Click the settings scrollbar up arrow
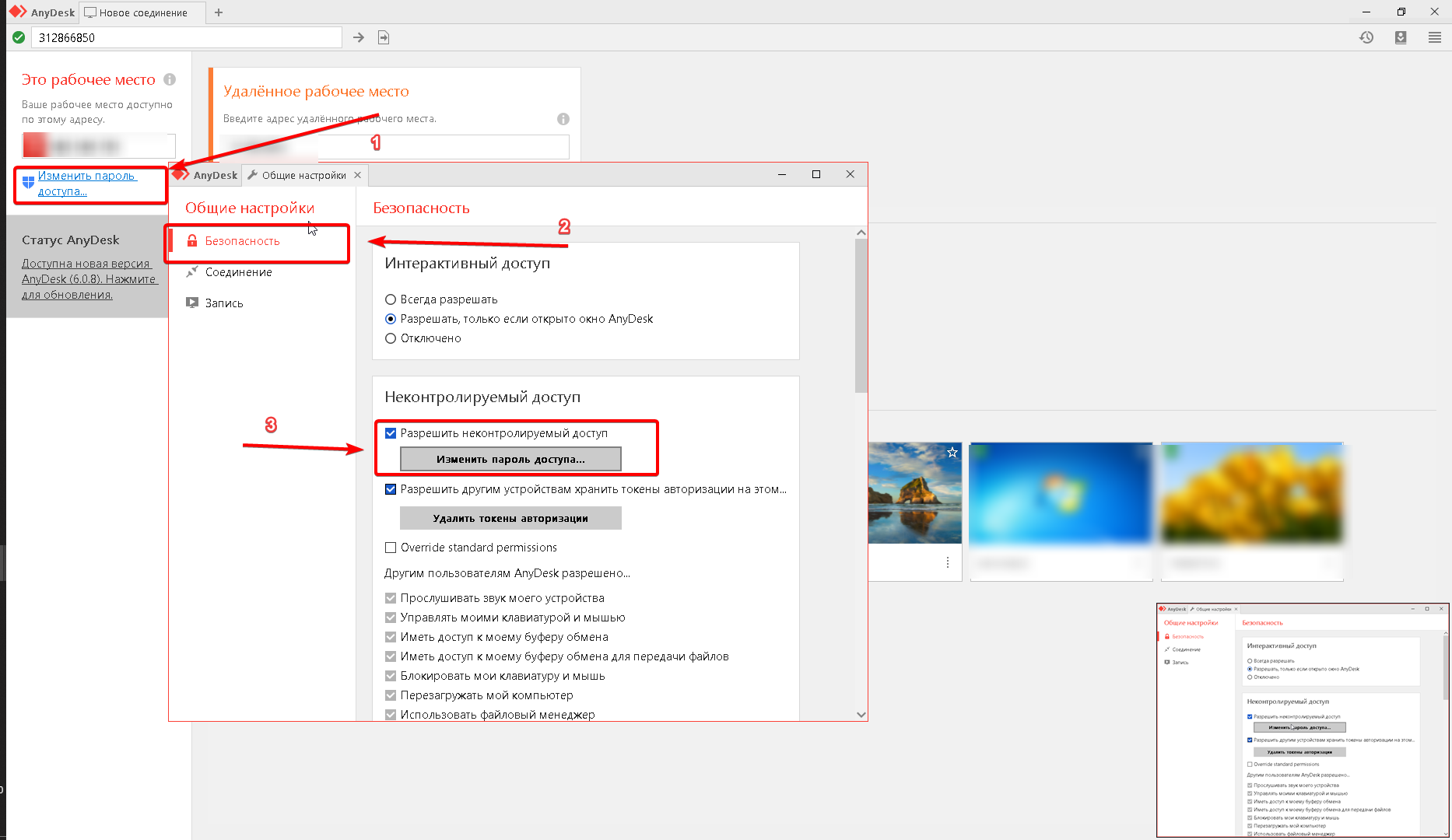Viewport: 1452px width, 840px height. click(x=861, y=233)
